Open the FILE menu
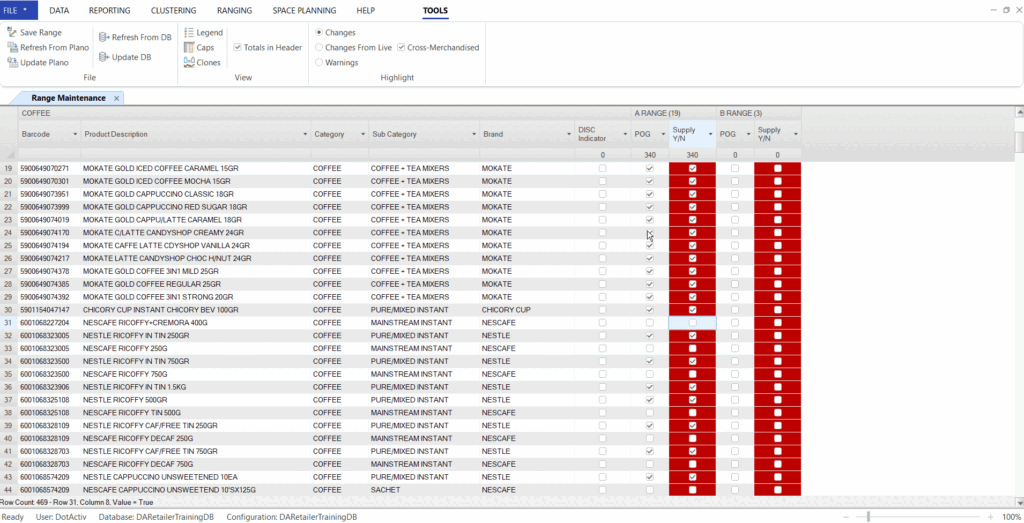Viewport: 1024px width, 523px height. (x=18, y=10)
